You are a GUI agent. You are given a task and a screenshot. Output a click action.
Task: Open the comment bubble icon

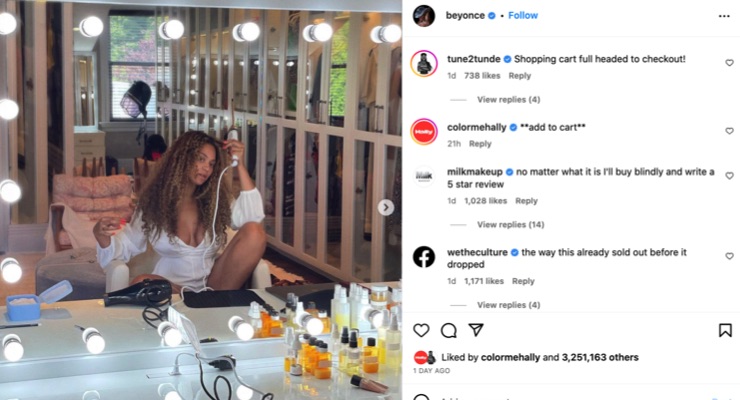click(x=448, y=331)
